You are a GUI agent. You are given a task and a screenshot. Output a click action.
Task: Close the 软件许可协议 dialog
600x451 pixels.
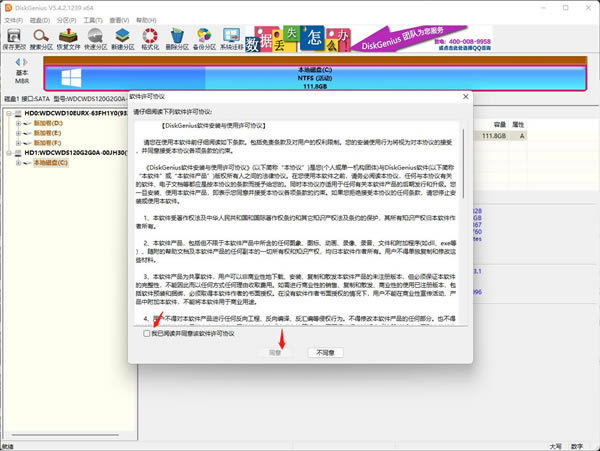[466, 97]
